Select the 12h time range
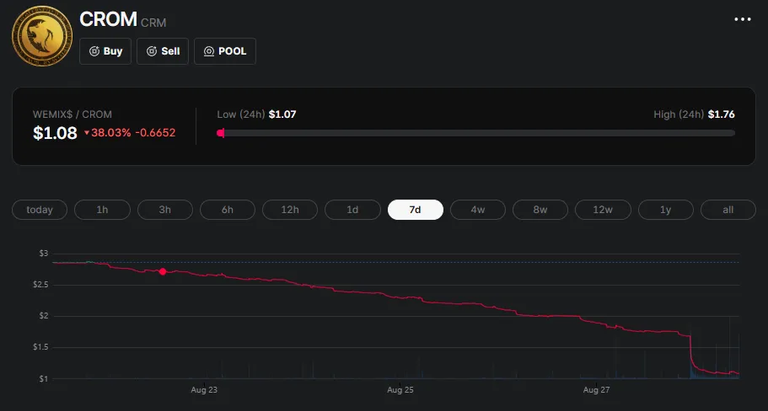 click(x=290, y=210)
